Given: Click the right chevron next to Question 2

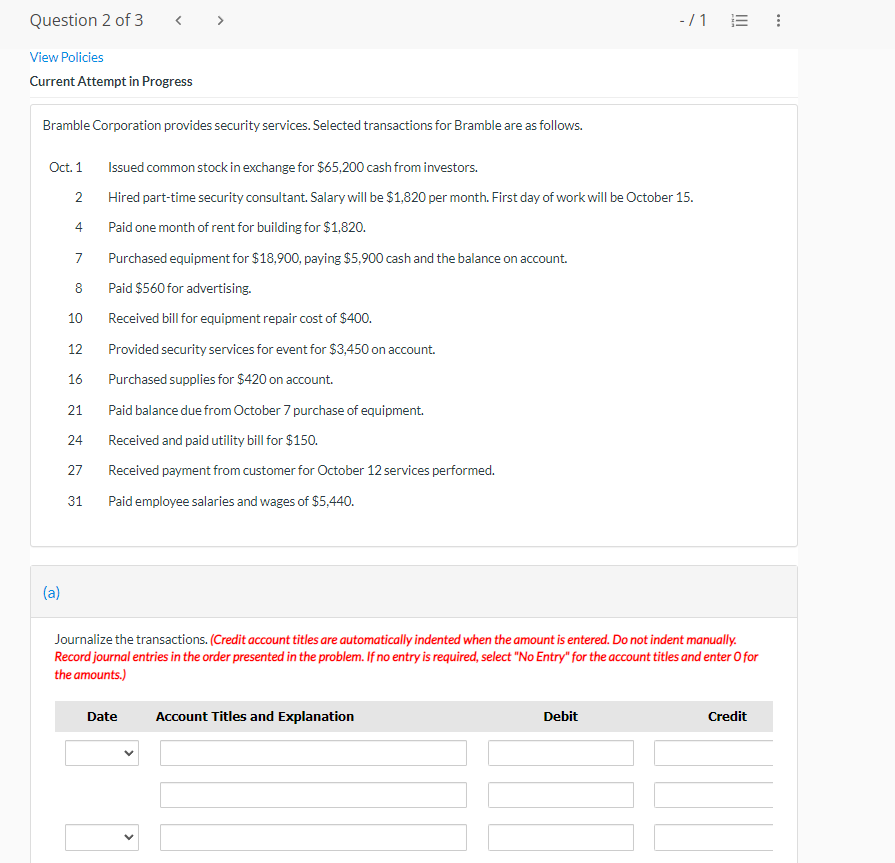Looking at the screenshot, I should (x=220, y=19).
